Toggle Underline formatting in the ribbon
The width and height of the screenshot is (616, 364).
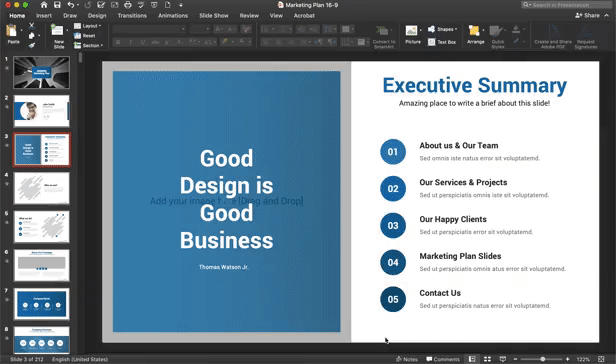(x=143, y=42)
